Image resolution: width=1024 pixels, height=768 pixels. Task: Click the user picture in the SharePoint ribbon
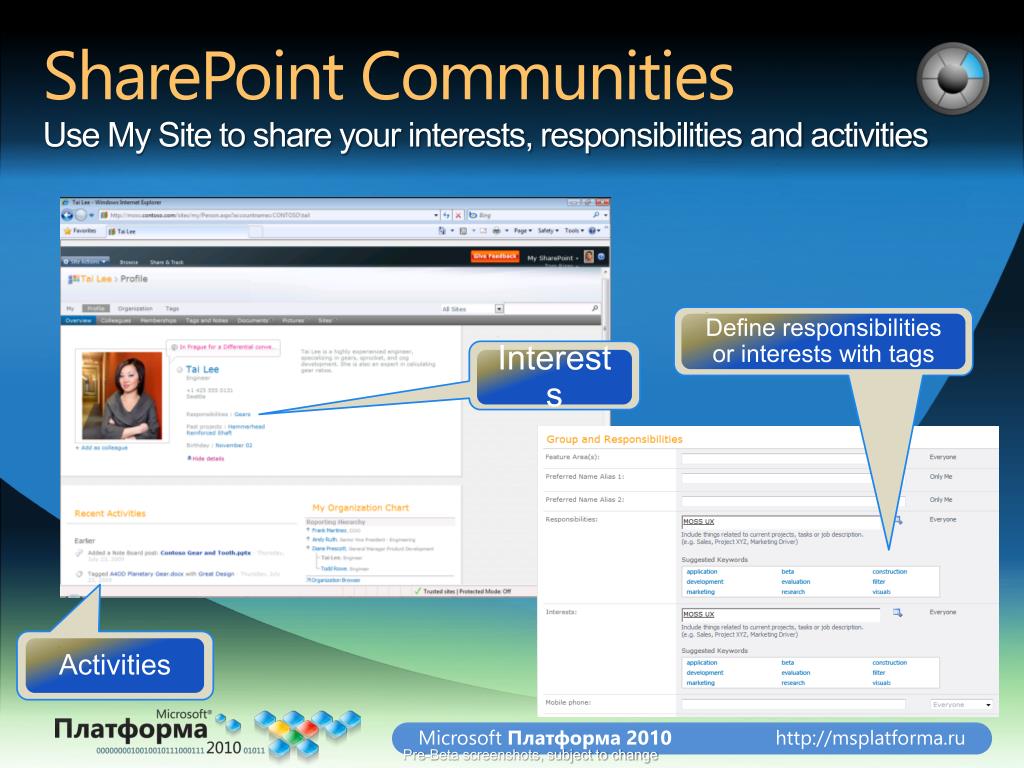click(x=589, y=257)
